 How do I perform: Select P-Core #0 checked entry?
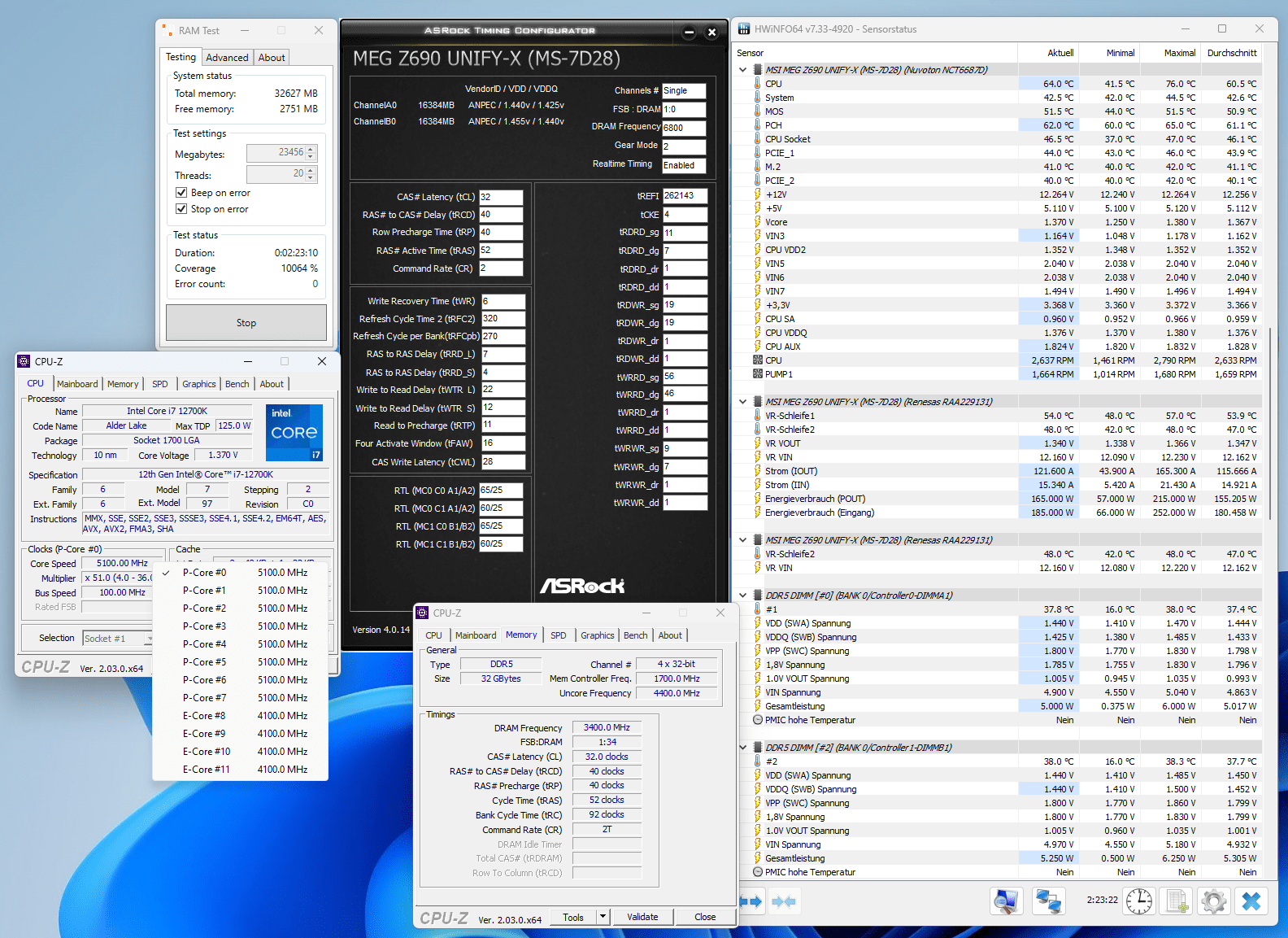click(241, 573)
